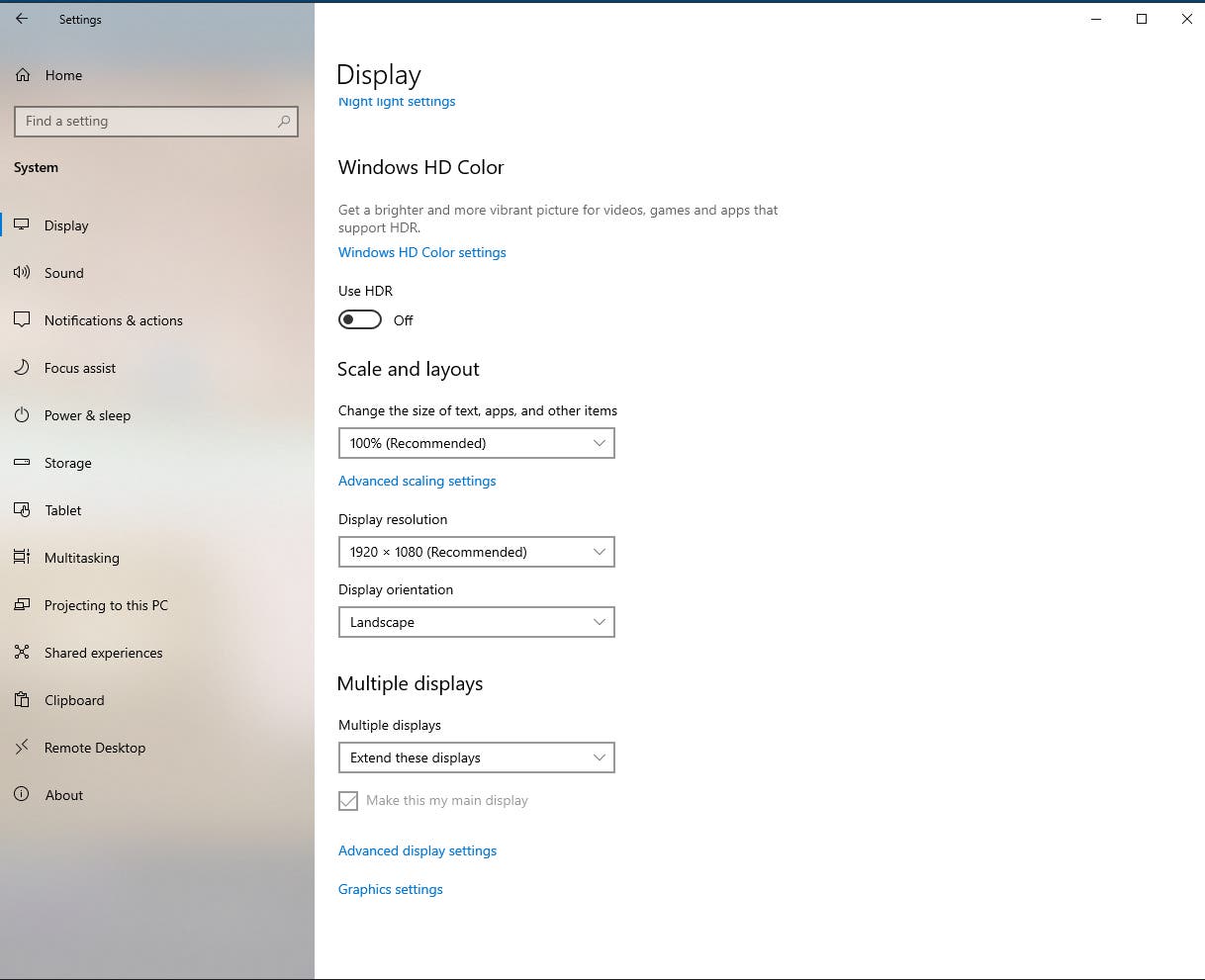Open Remote Desktop settings page
This screenshot has height=980, width=1205.
[157, 748]
